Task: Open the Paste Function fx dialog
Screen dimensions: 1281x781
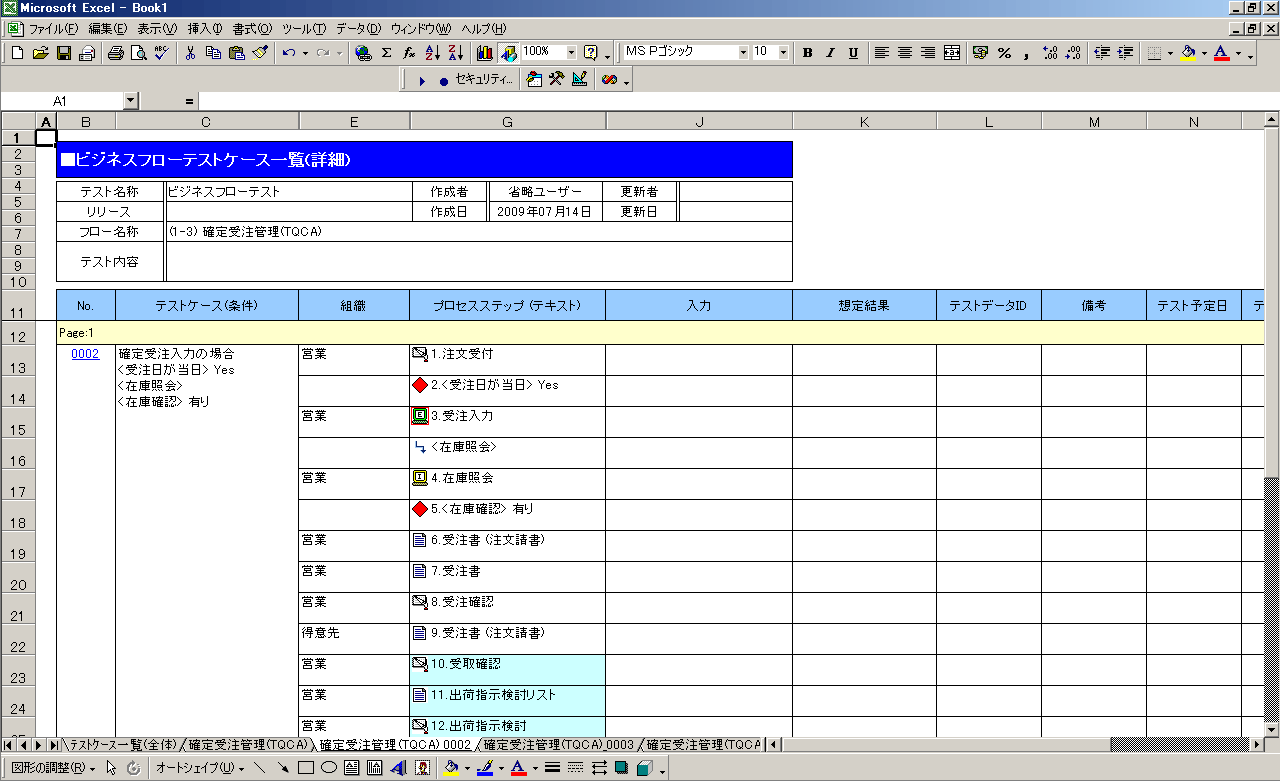Action: [x=409, y=52]
